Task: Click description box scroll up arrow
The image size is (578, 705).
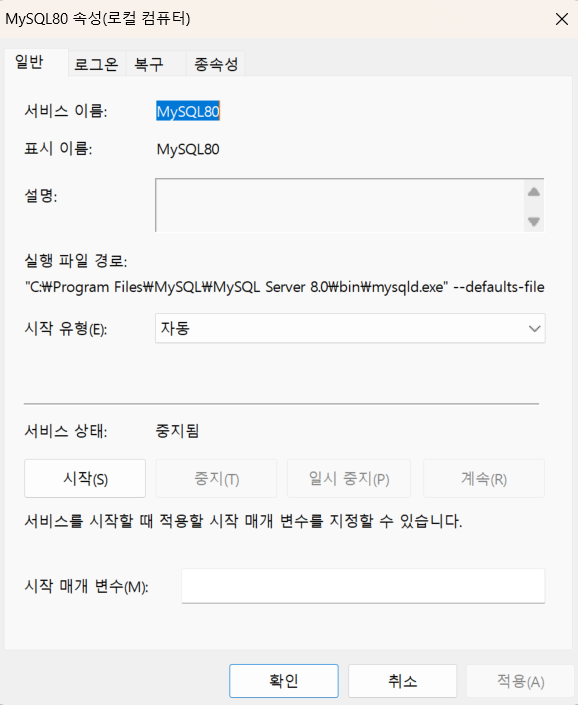Action: coord(534,192)
